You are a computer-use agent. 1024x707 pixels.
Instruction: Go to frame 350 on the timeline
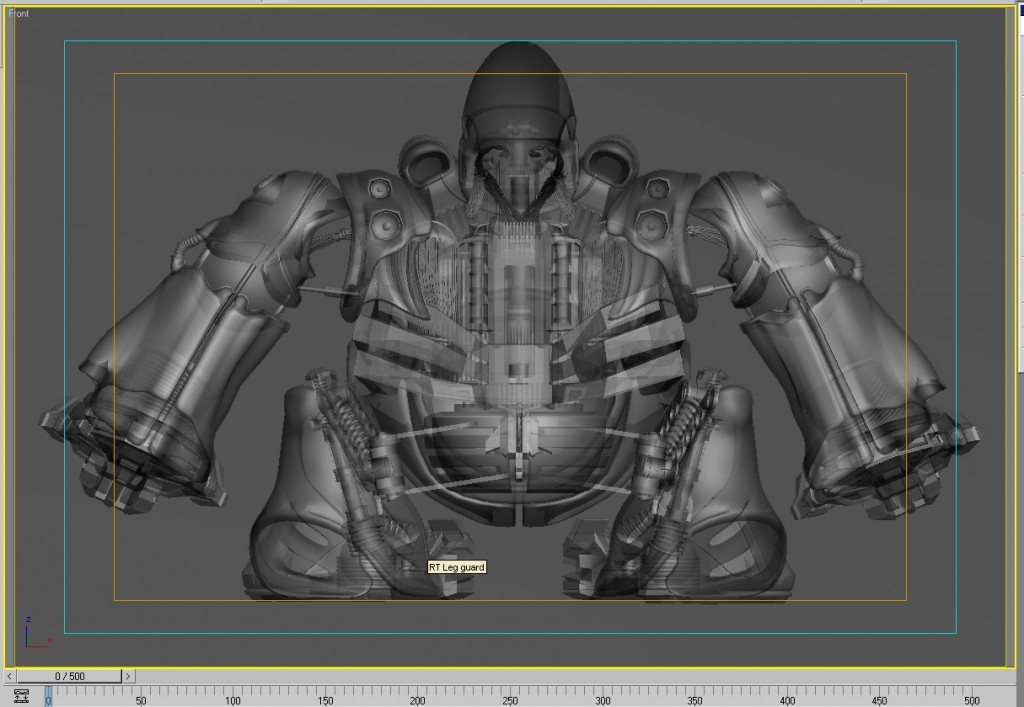click(x=695, y=697)
